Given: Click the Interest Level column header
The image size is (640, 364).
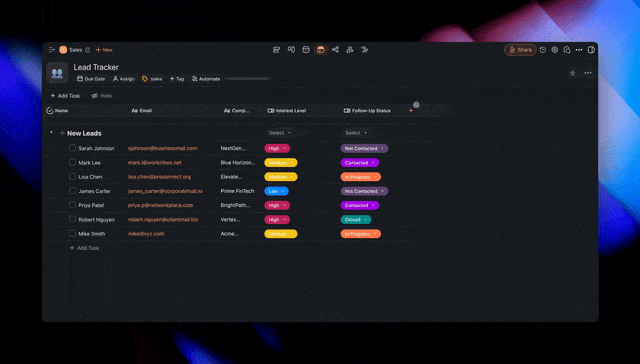Looking at the screenshot, I should pos(287,111).
